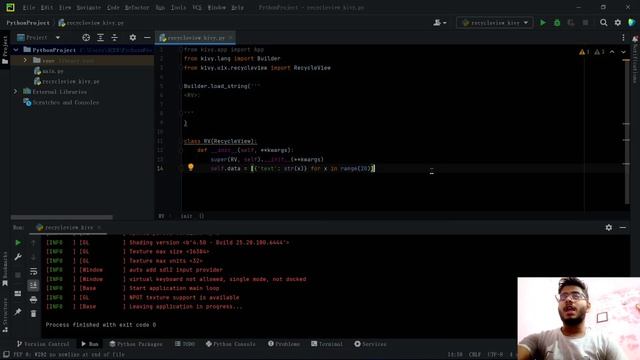Open the VCS menu
The image size is (640, 360).
197,7
